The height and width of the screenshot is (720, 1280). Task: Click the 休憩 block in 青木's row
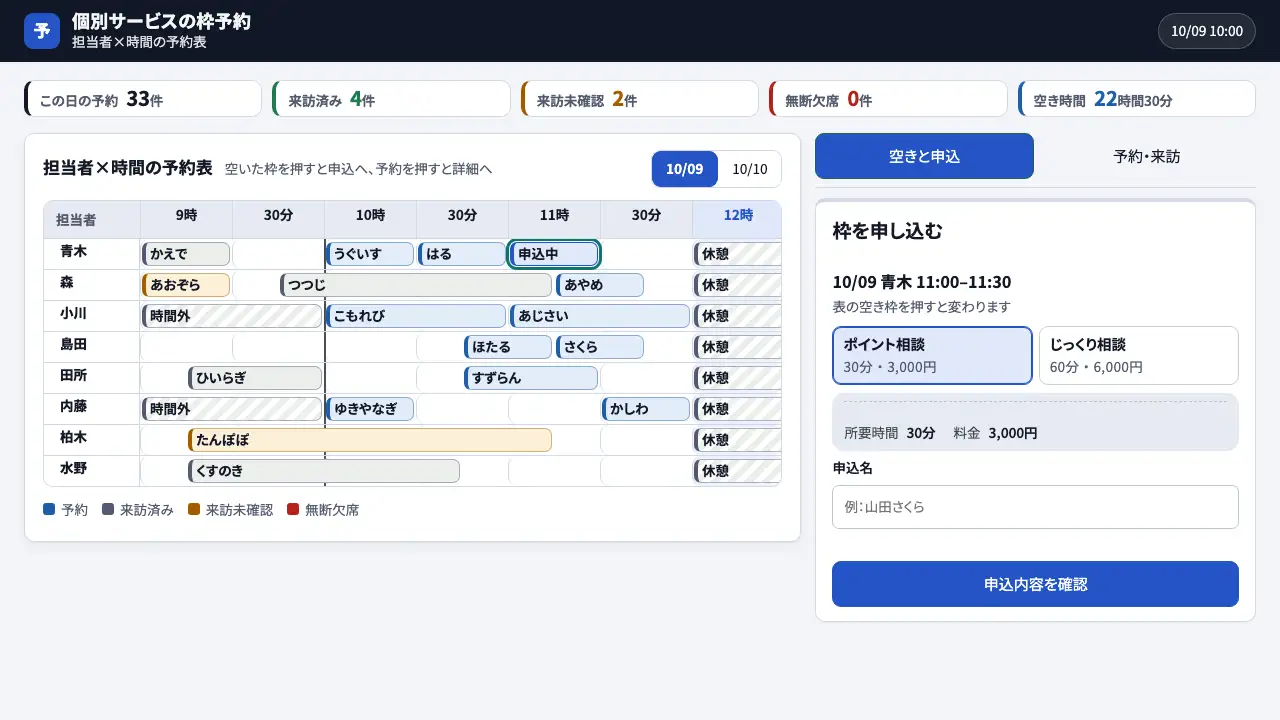[x=738, y=254]
